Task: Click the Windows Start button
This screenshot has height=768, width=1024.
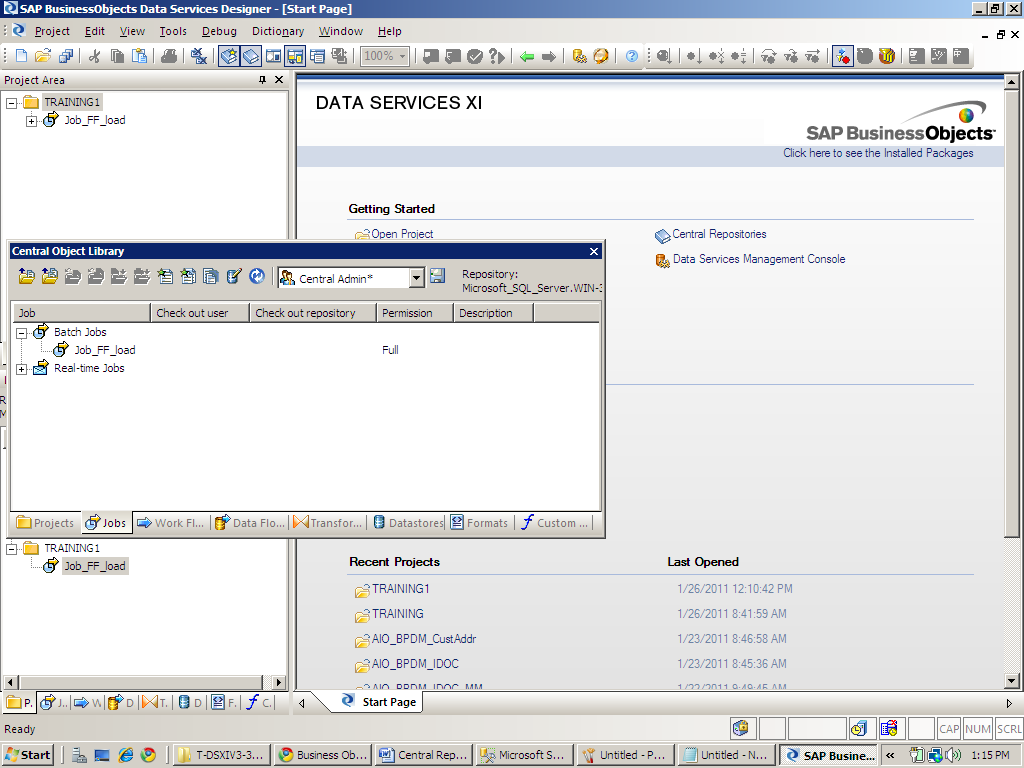Action: [27, 755]
